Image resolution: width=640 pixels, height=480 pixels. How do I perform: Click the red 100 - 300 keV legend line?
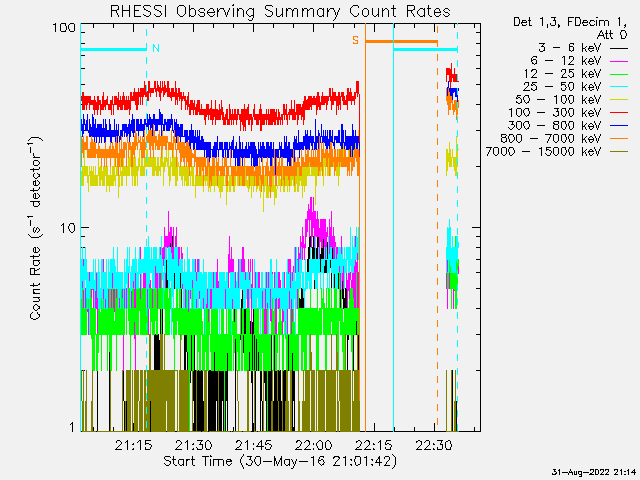pyautogui.click(x=619, y=113)
